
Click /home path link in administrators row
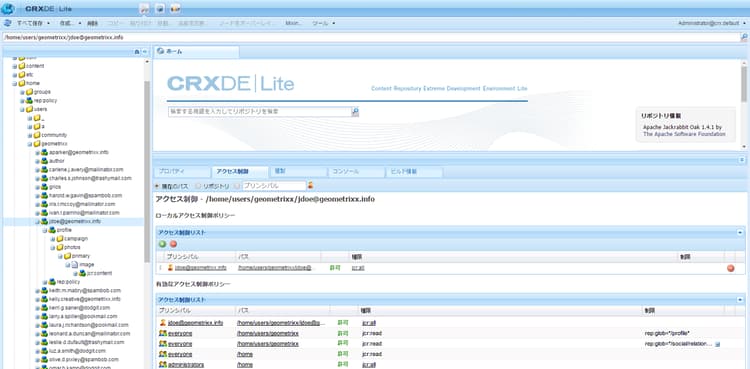(x=245, y=365)
